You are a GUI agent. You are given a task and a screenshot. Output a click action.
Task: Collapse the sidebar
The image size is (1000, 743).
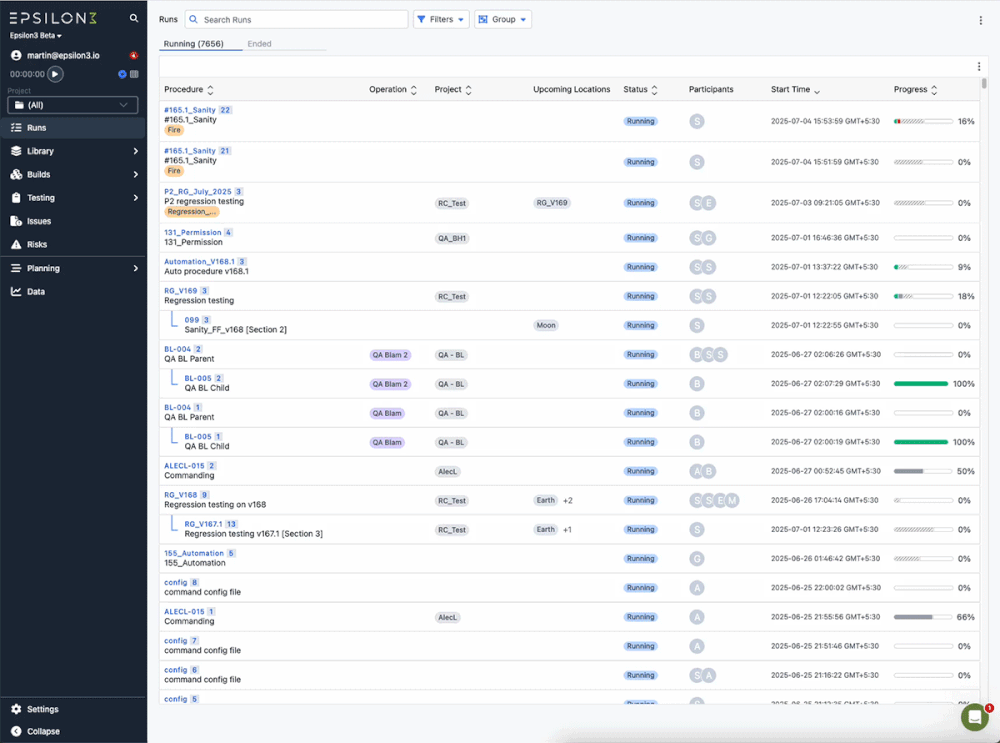36,732
